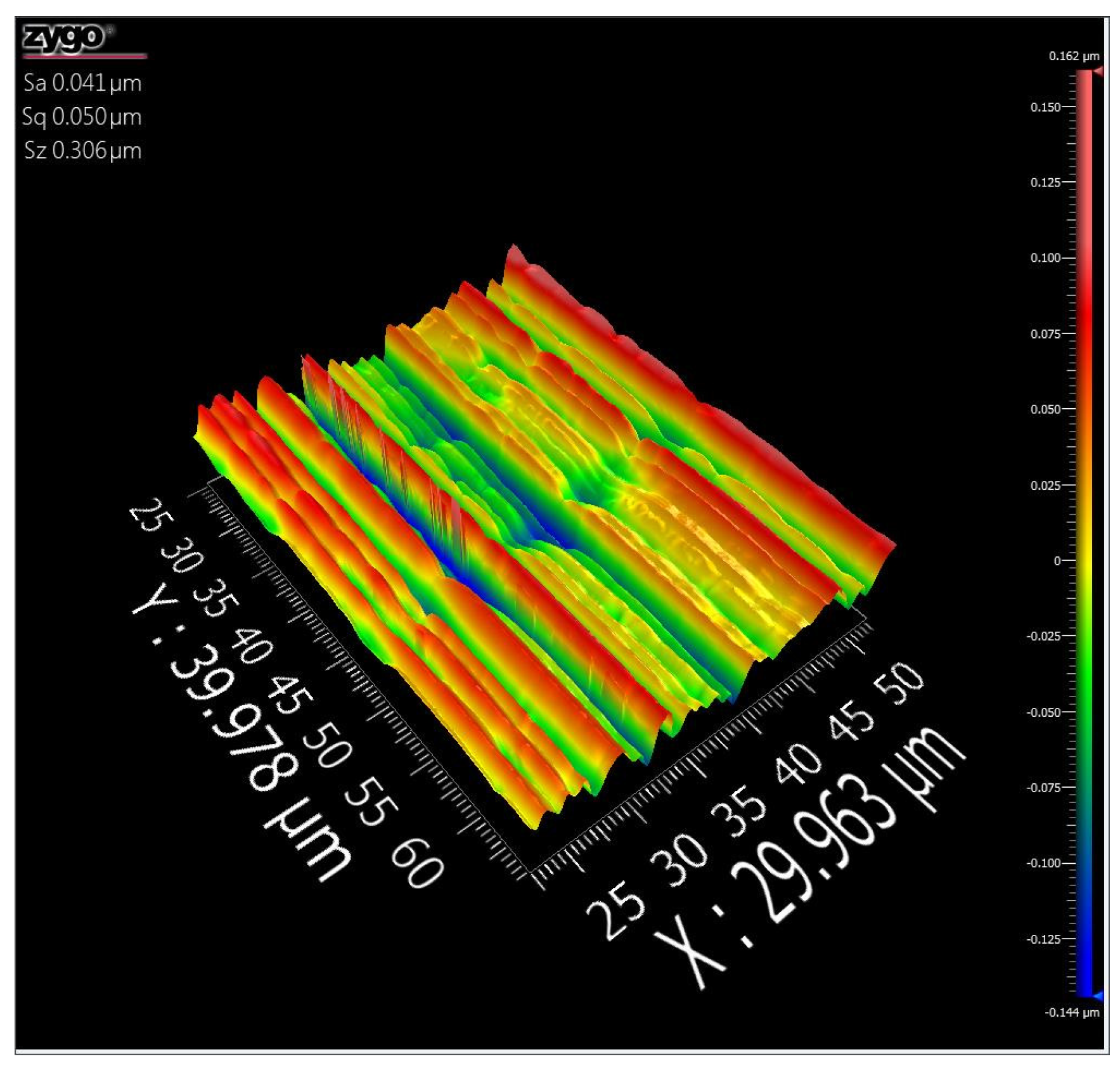The height and width of the screenshot is (1066, 1120).
Task: Select the blue lower limit marker on color scale
Action: 1098,996
